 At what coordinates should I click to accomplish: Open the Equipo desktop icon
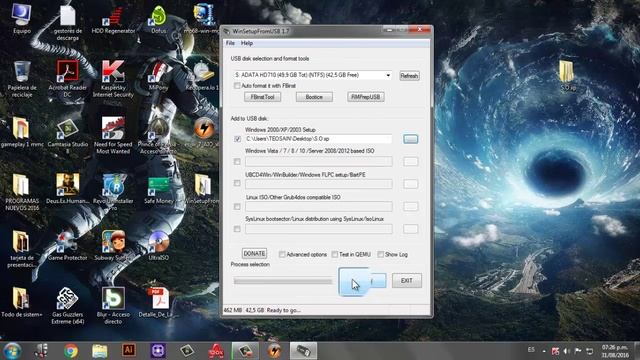click(x=21, y=18)
